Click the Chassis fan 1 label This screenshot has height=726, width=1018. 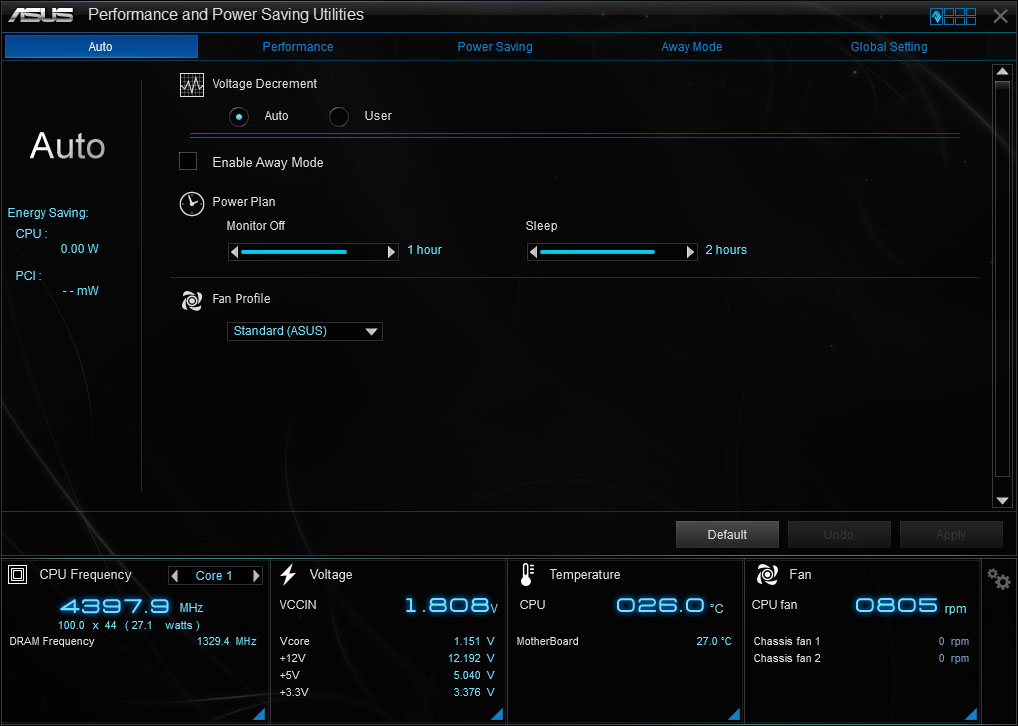[x=787, y=642]
